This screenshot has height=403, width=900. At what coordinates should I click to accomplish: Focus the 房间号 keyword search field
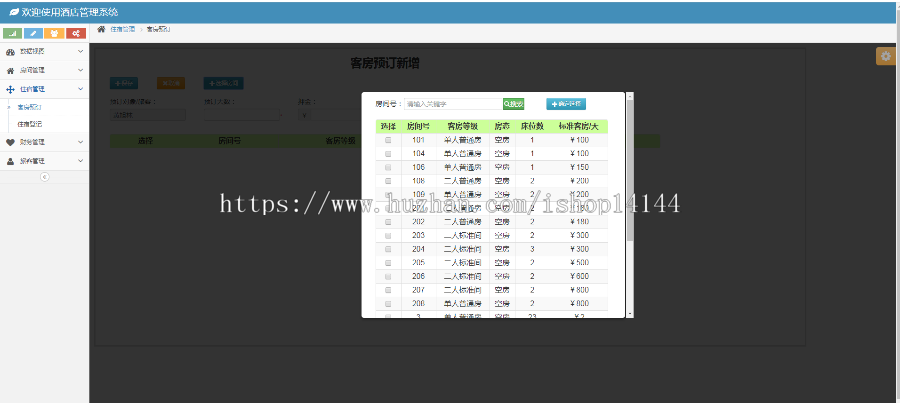[x=453, y=104]
